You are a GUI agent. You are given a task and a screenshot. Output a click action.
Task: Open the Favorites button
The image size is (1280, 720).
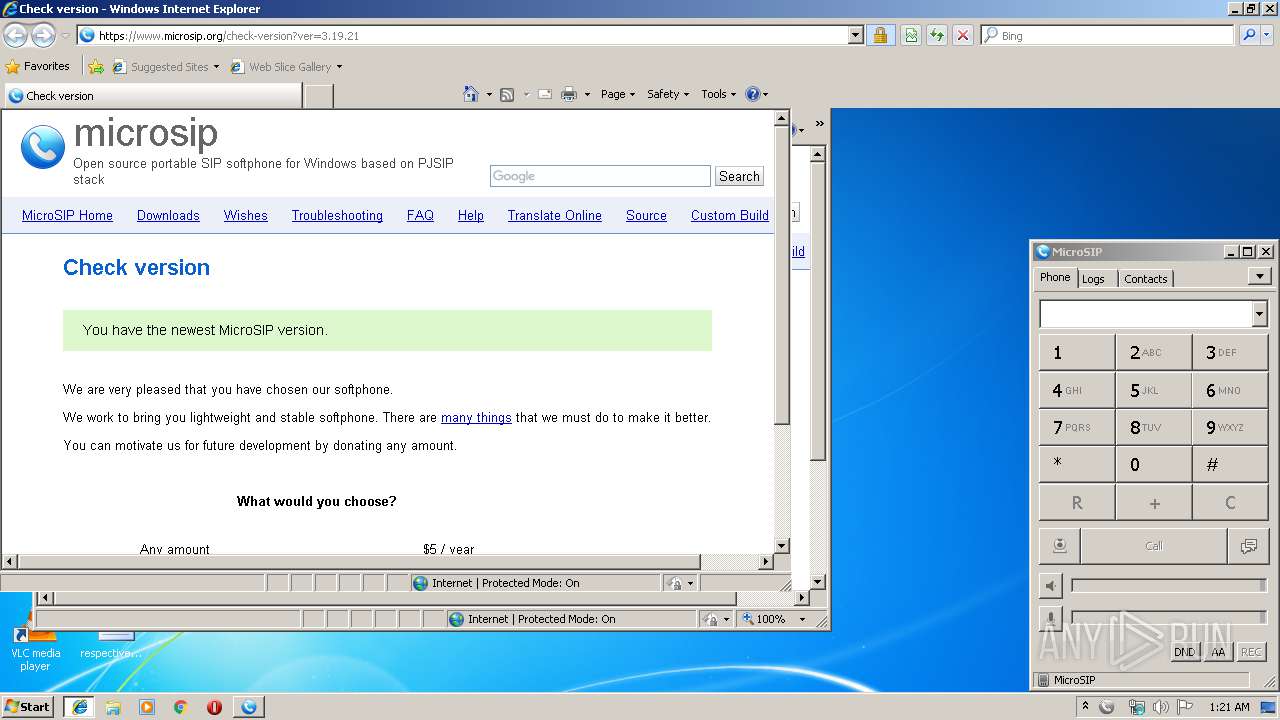(x=38, y=67)
